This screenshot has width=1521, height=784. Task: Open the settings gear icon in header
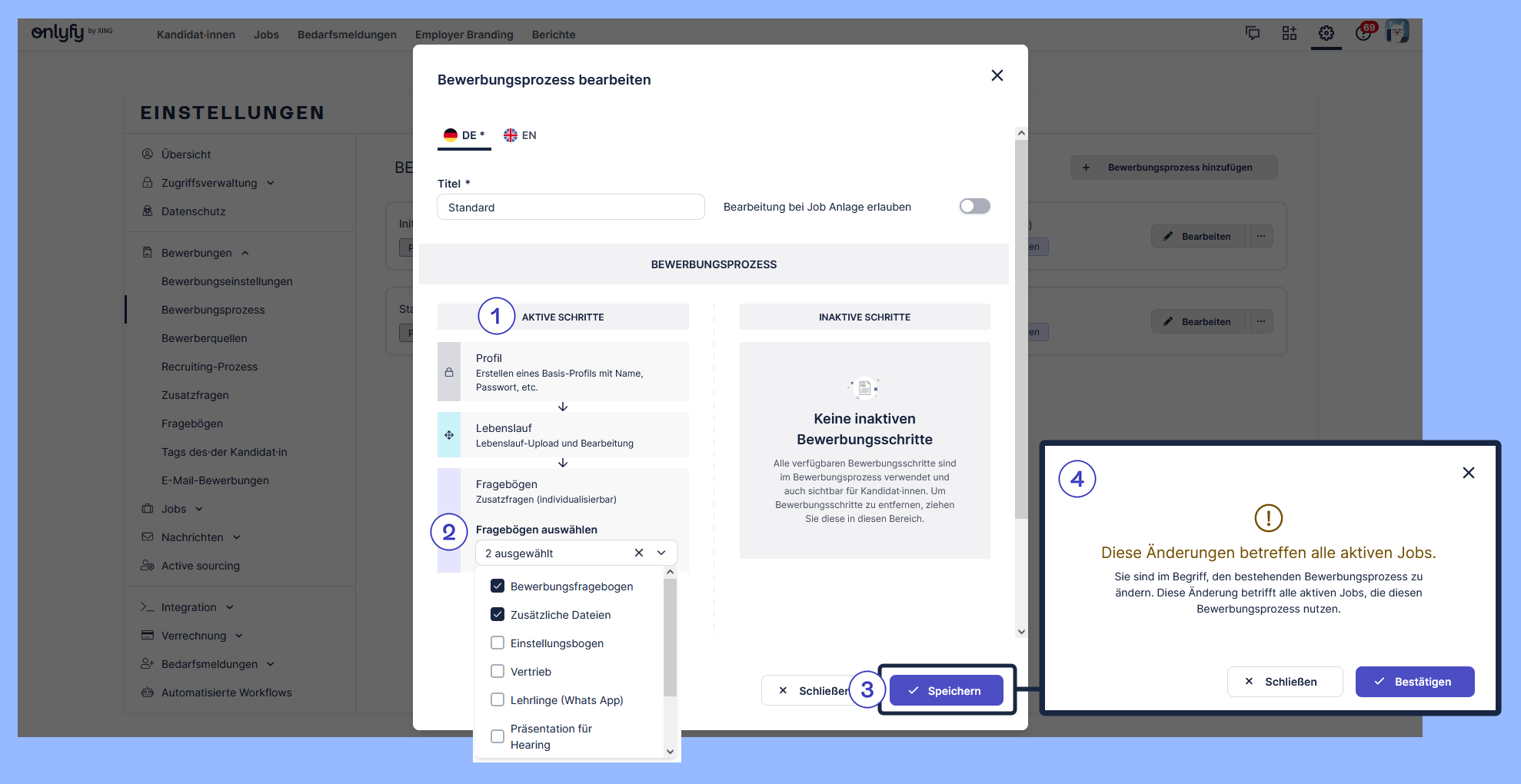click(x=1326, y=33)
